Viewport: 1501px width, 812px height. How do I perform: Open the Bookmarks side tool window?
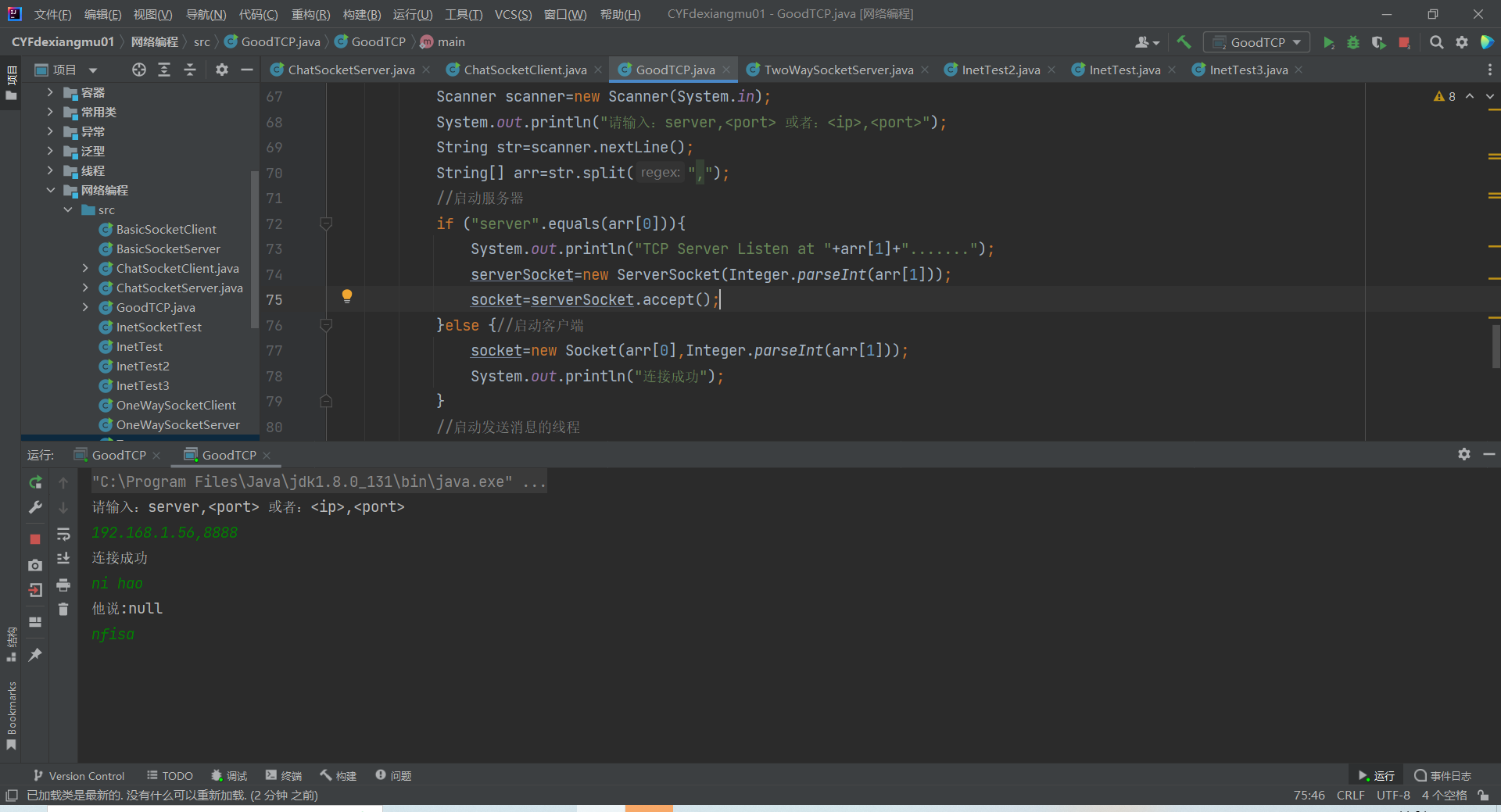click(x=11, y=715)
